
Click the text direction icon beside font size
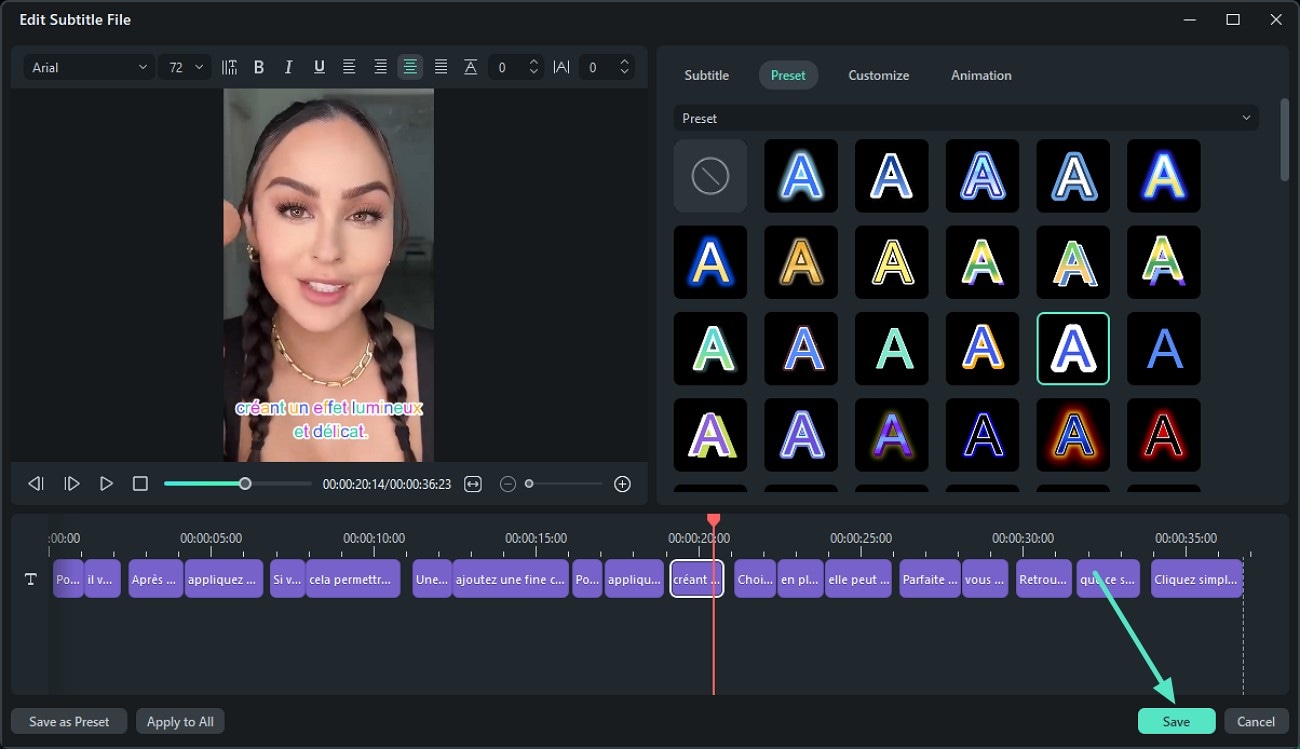(x=229, y=67)
